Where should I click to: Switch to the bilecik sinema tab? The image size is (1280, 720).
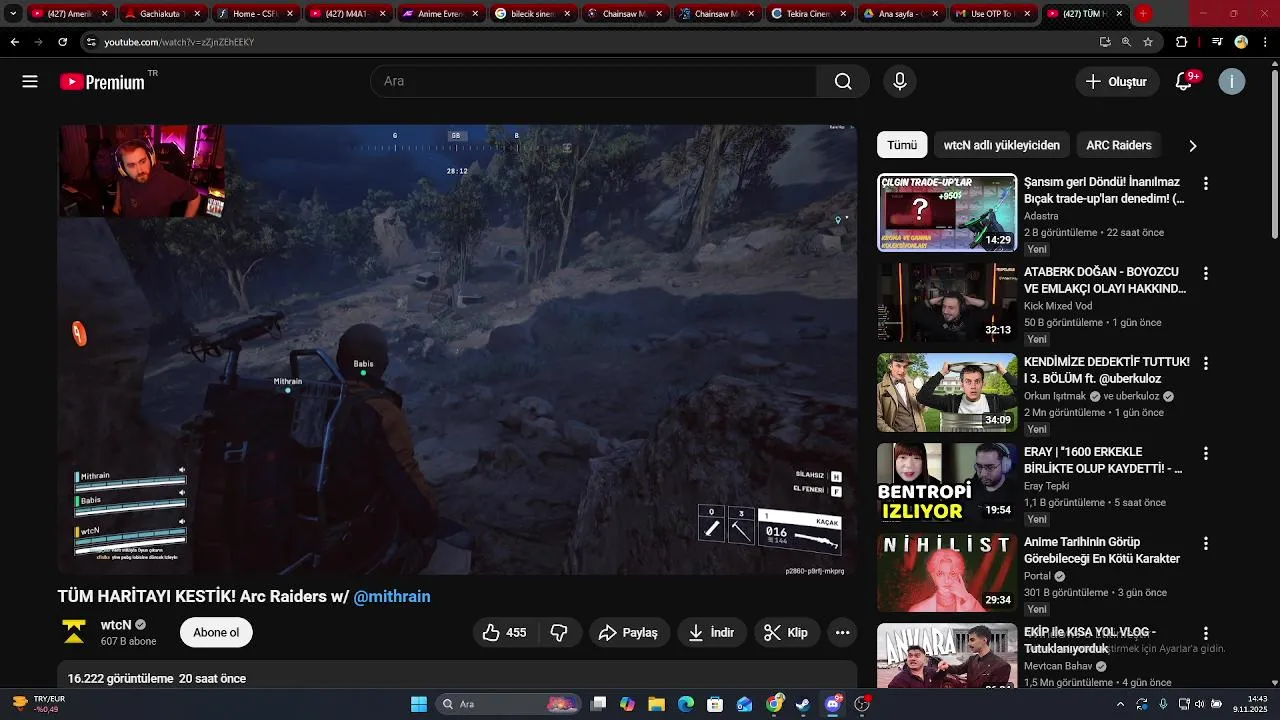click(x=532, y=14)
